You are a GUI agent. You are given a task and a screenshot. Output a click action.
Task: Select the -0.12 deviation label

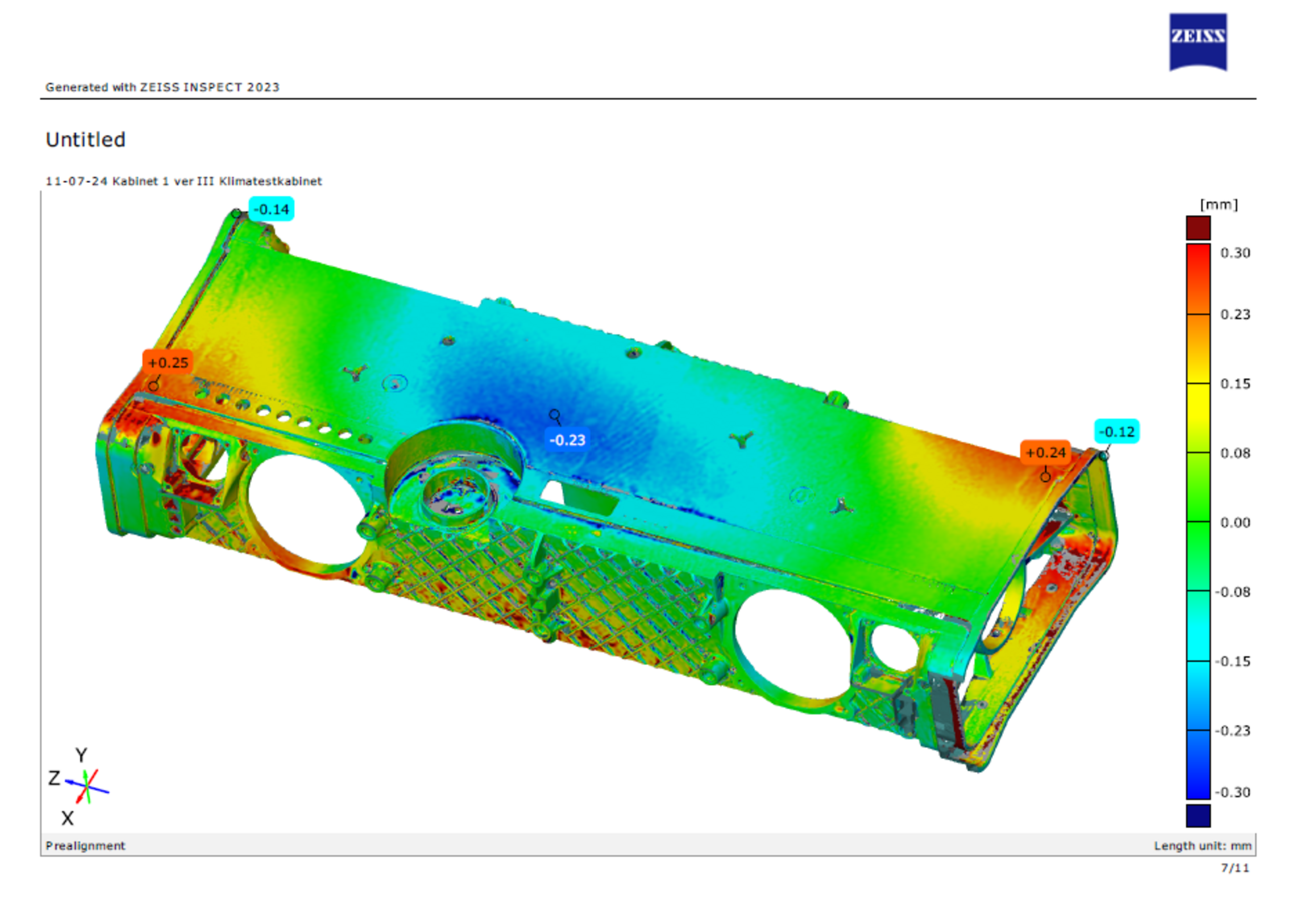coord(1117,431)
